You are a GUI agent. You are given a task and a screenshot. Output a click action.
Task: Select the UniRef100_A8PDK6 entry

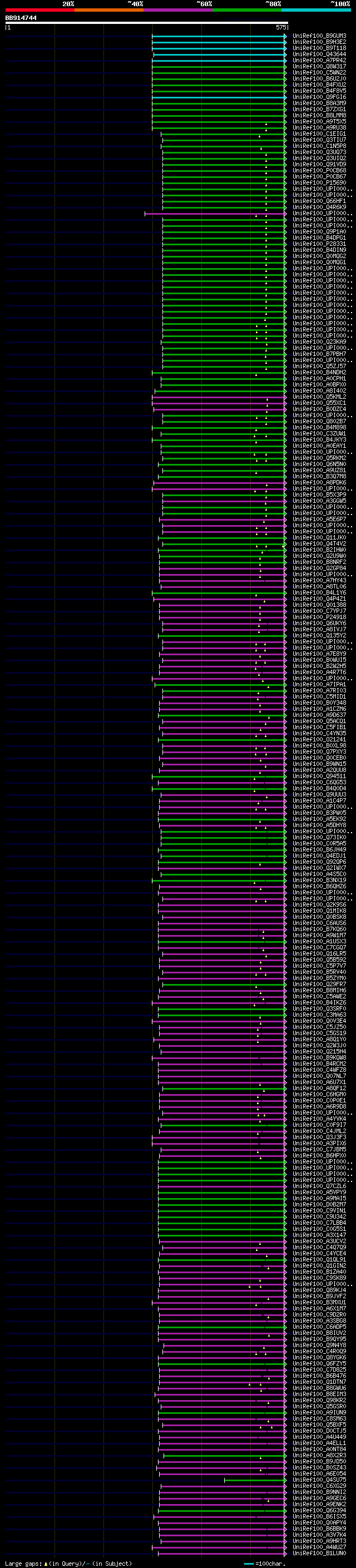319,483
